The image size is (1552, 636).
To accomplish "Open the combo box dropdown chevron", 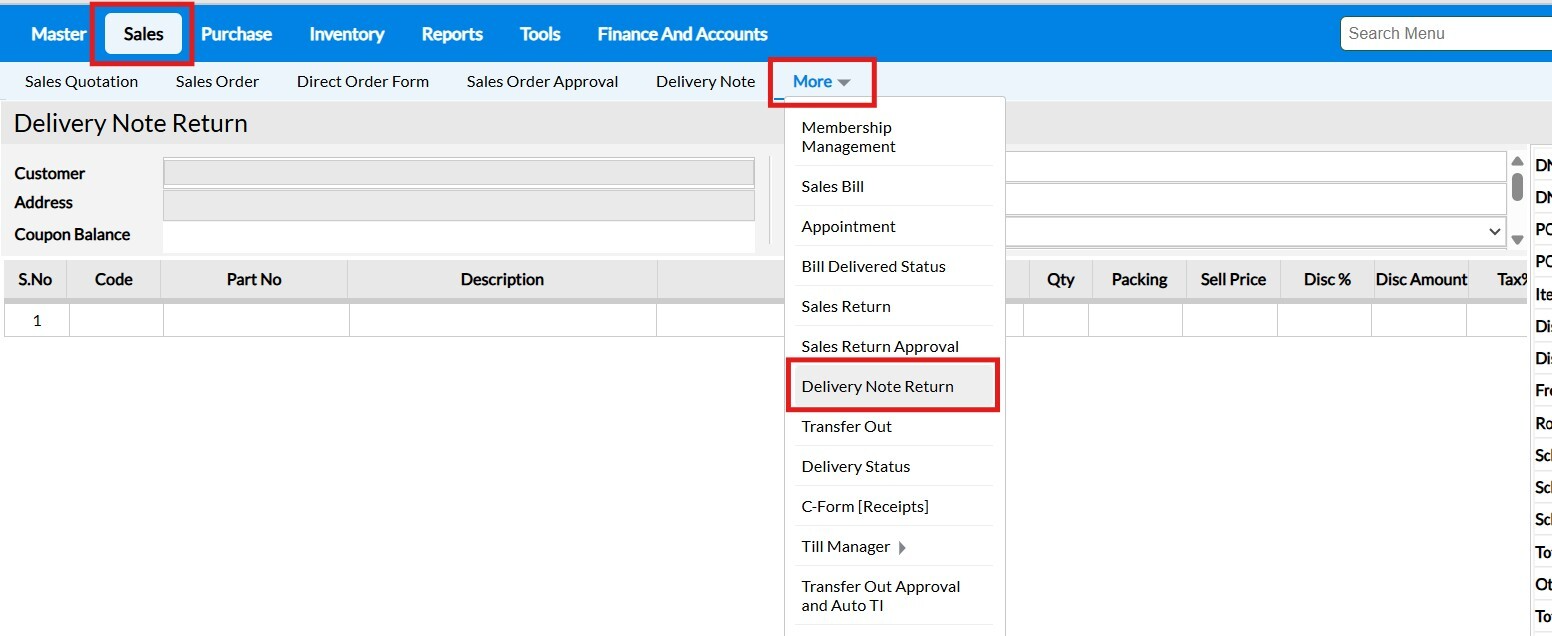I will click(1495, 232).
